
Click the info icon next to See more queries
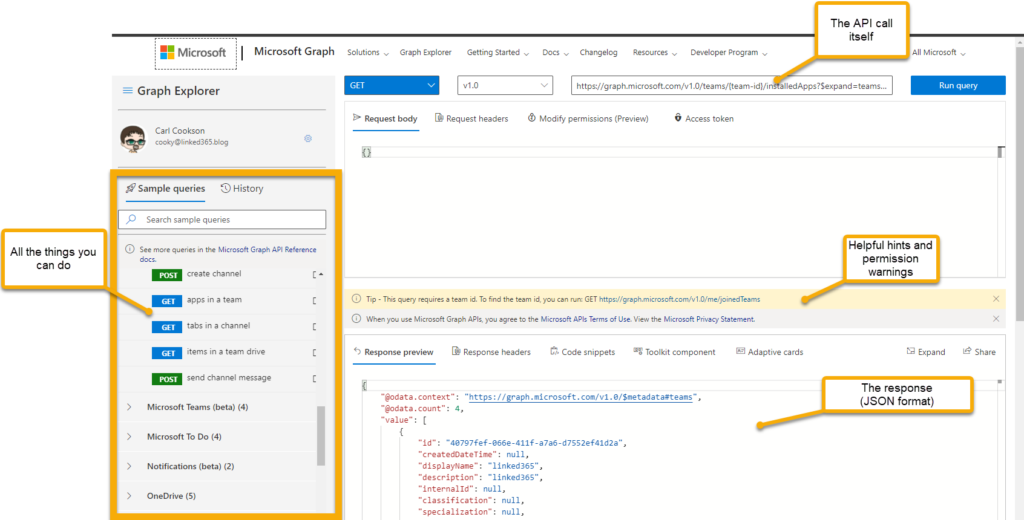pos(130,250)
